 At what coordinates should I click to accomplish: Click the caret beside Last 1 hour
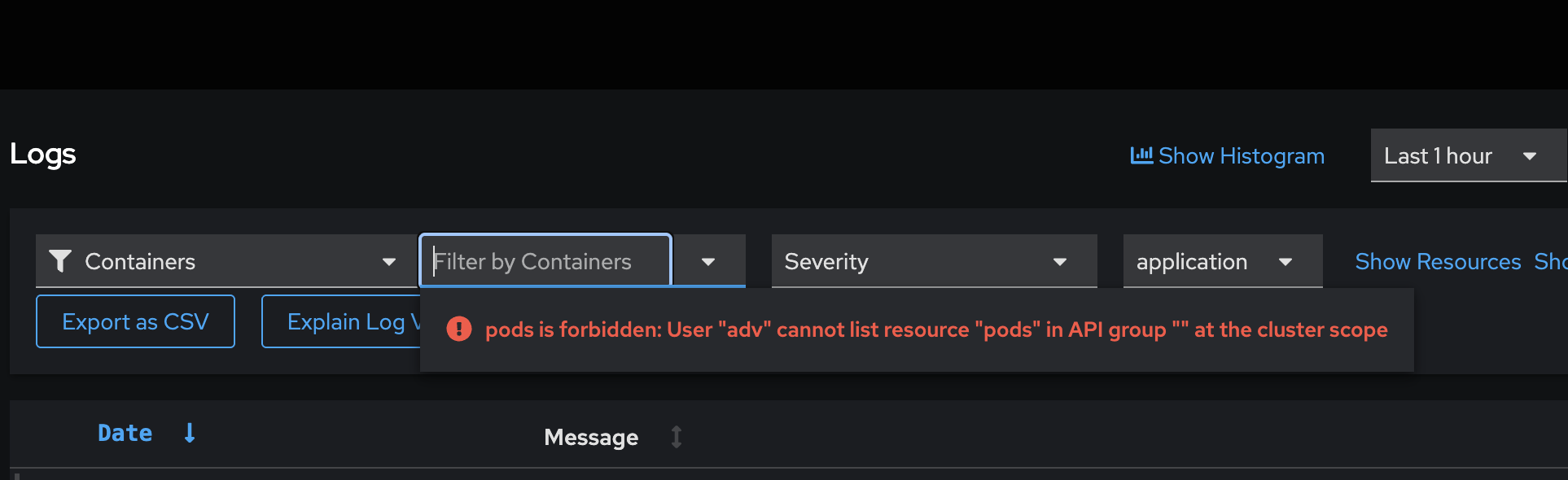[1529, 156]
